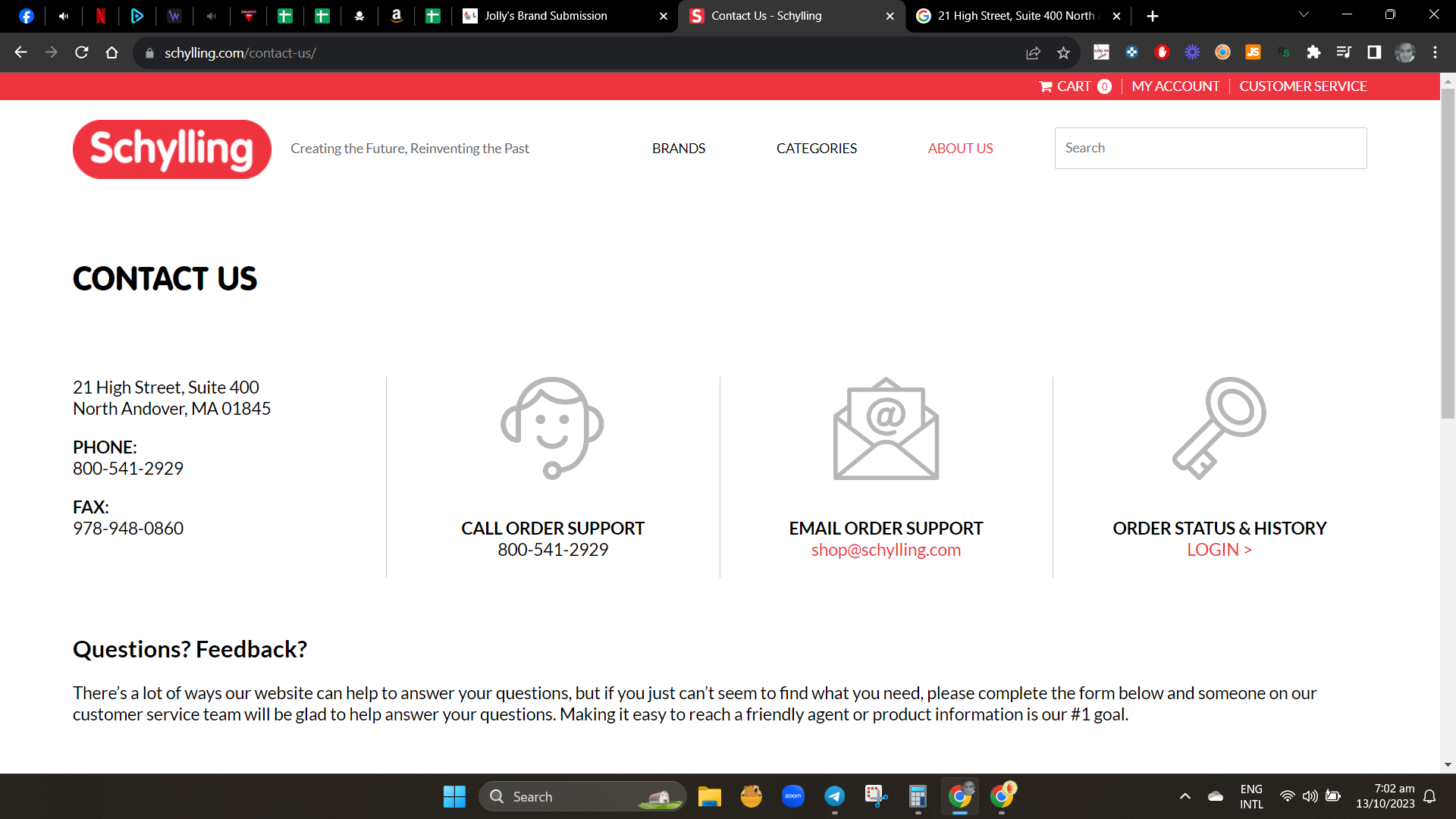Click the Questions? Feedback? heading

[x=190, y=649]
